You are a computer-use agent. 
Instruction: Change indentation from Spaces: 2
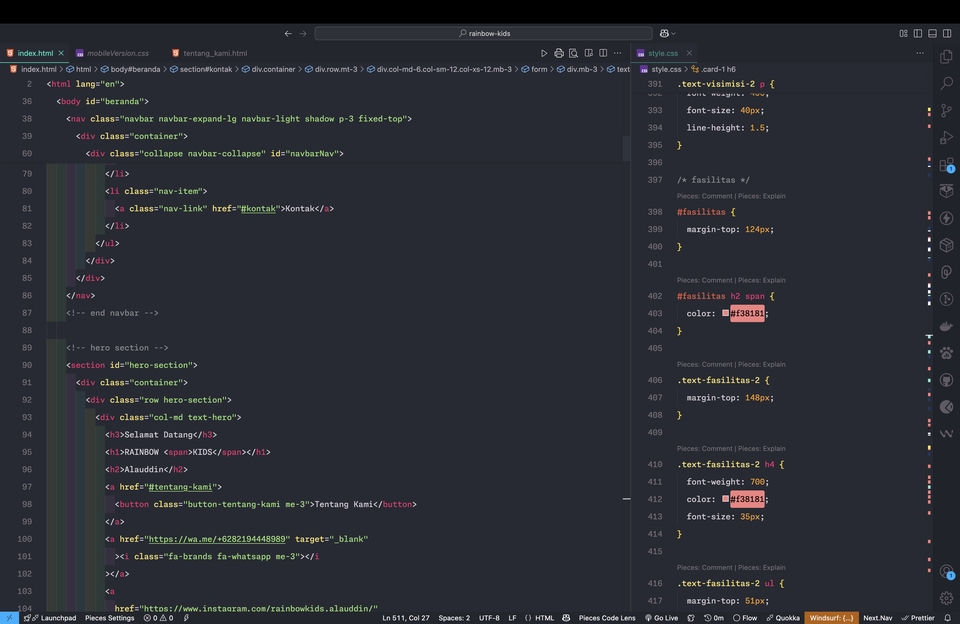coord(454,618)
